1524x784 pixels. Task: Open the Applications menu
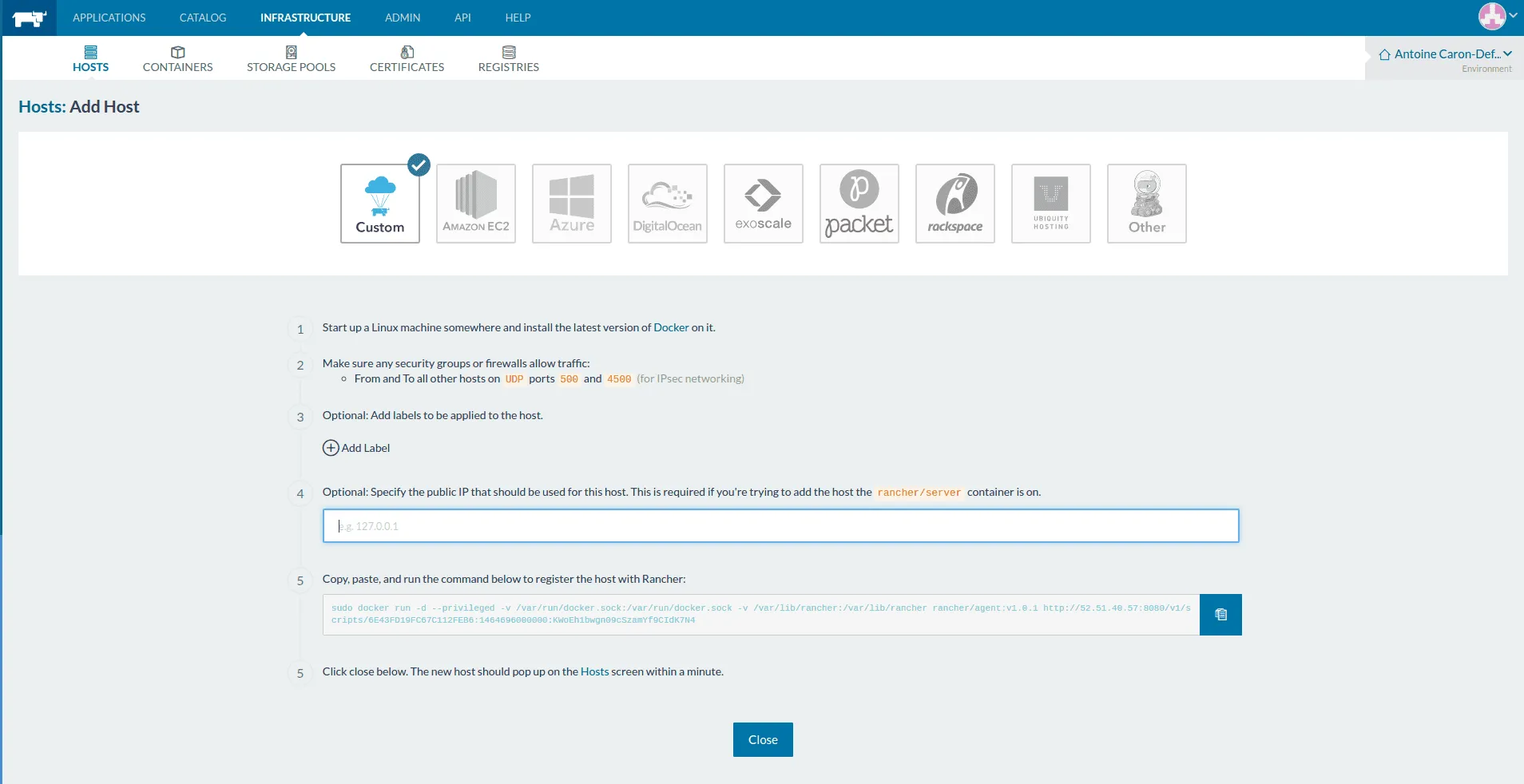point(109,18)
